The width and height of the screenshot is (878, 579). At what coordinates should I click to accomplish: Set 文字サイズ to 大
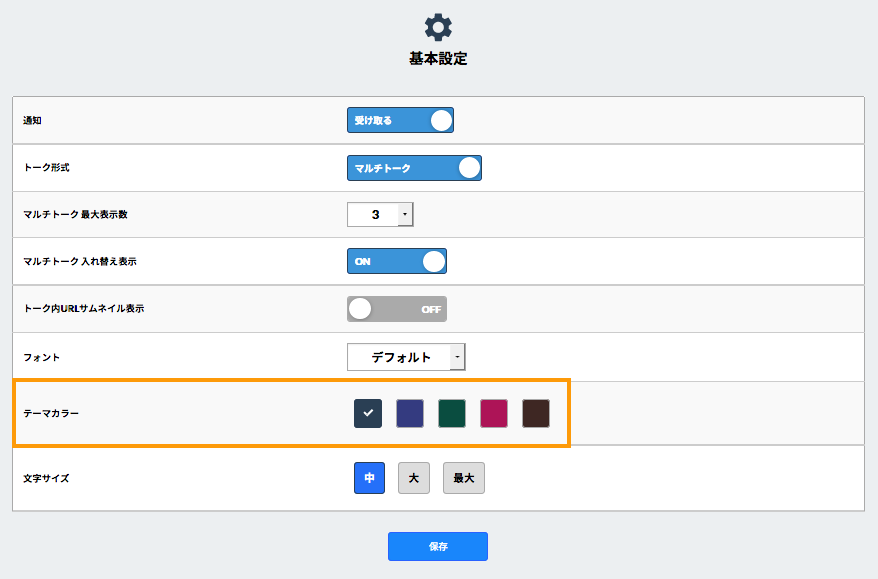413,478
